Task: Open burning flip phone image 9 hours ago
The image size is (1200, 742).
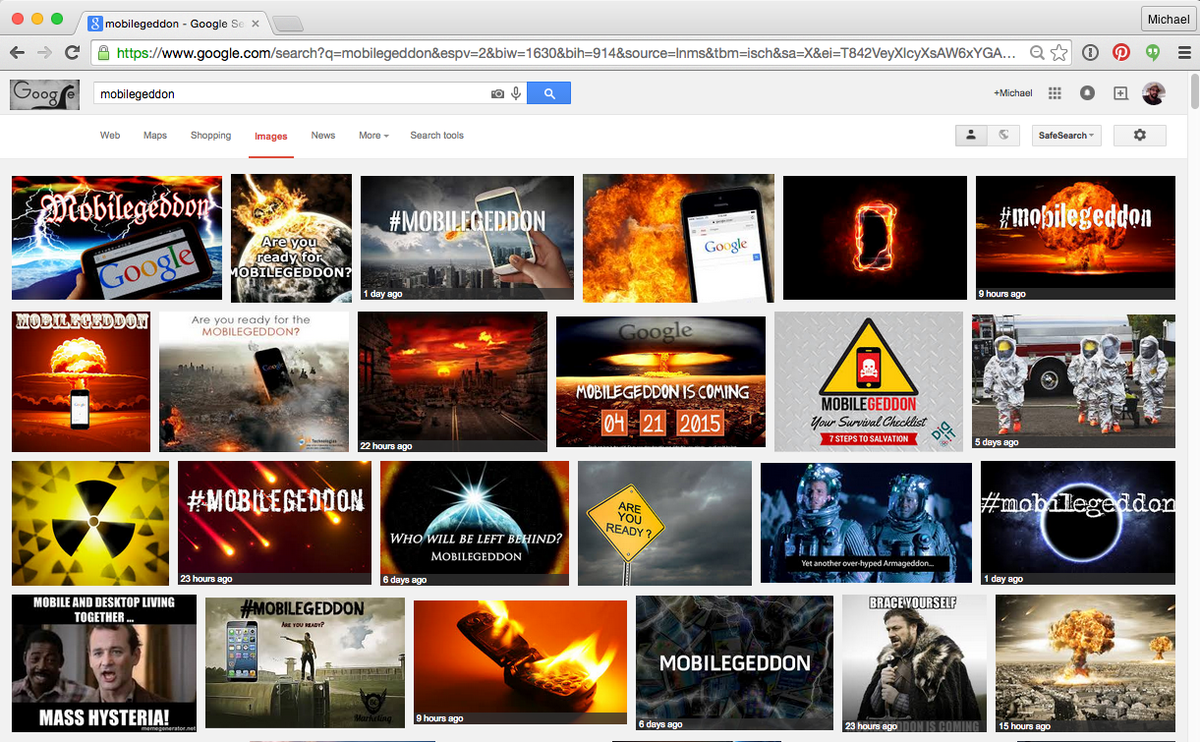Action: pyautogui.click(x=520, y=664)
